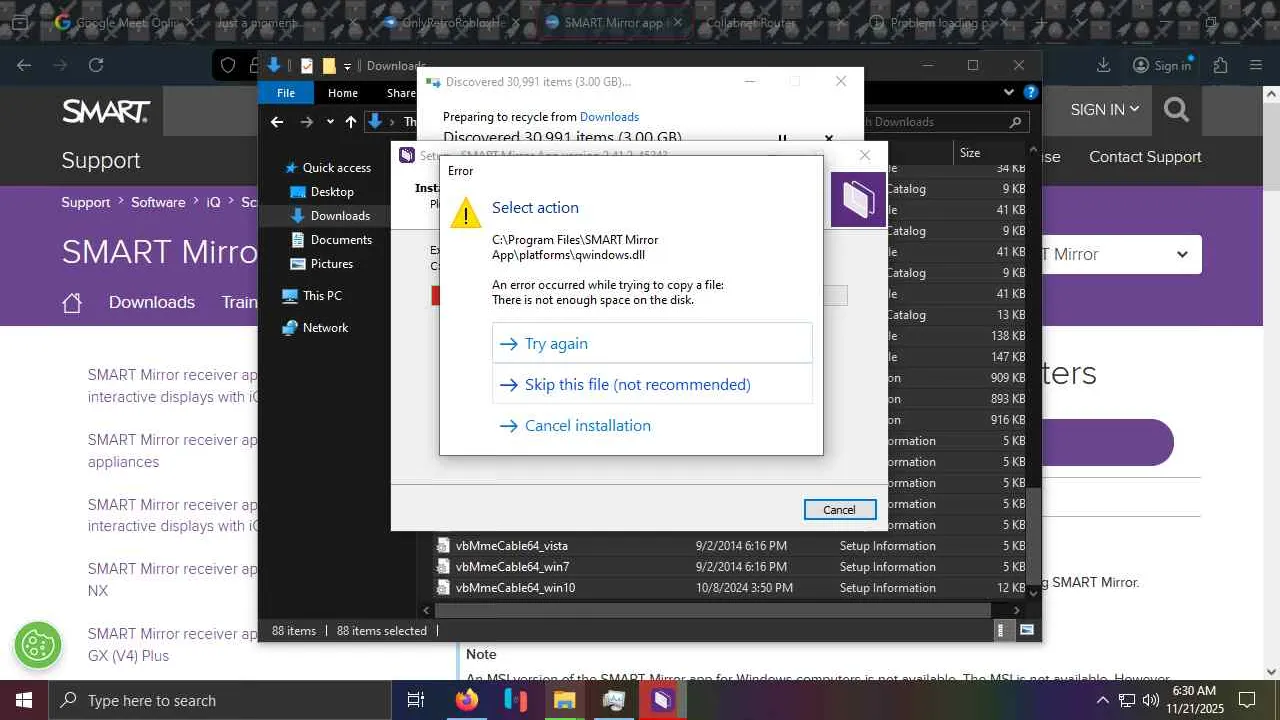Click the taskbar search box
Image resolution: width=1280 pixels, height=720 pixels.
tap(219, 700)
